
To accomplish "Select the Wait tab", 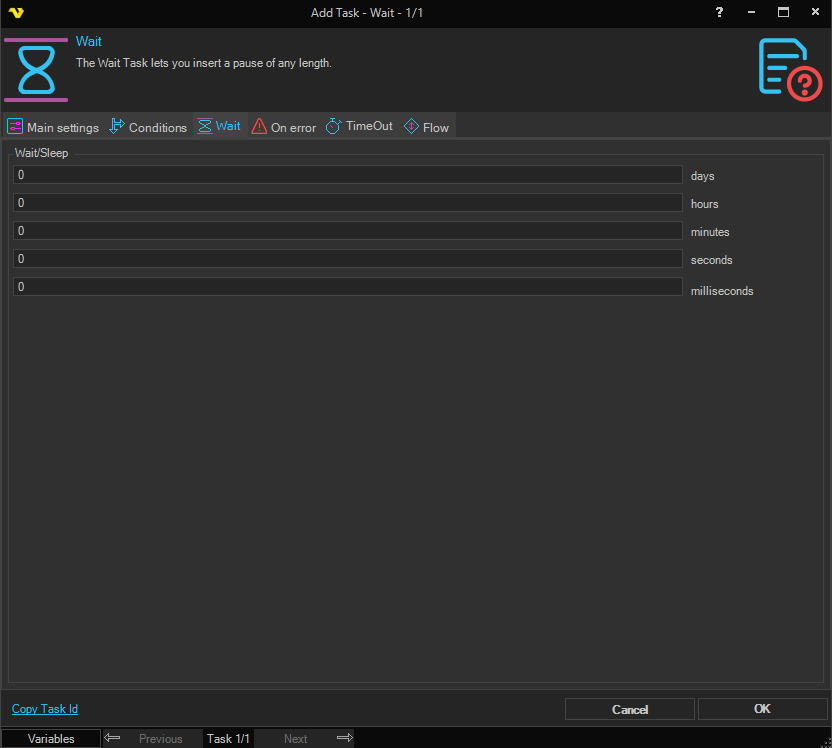I will point(220,127).
